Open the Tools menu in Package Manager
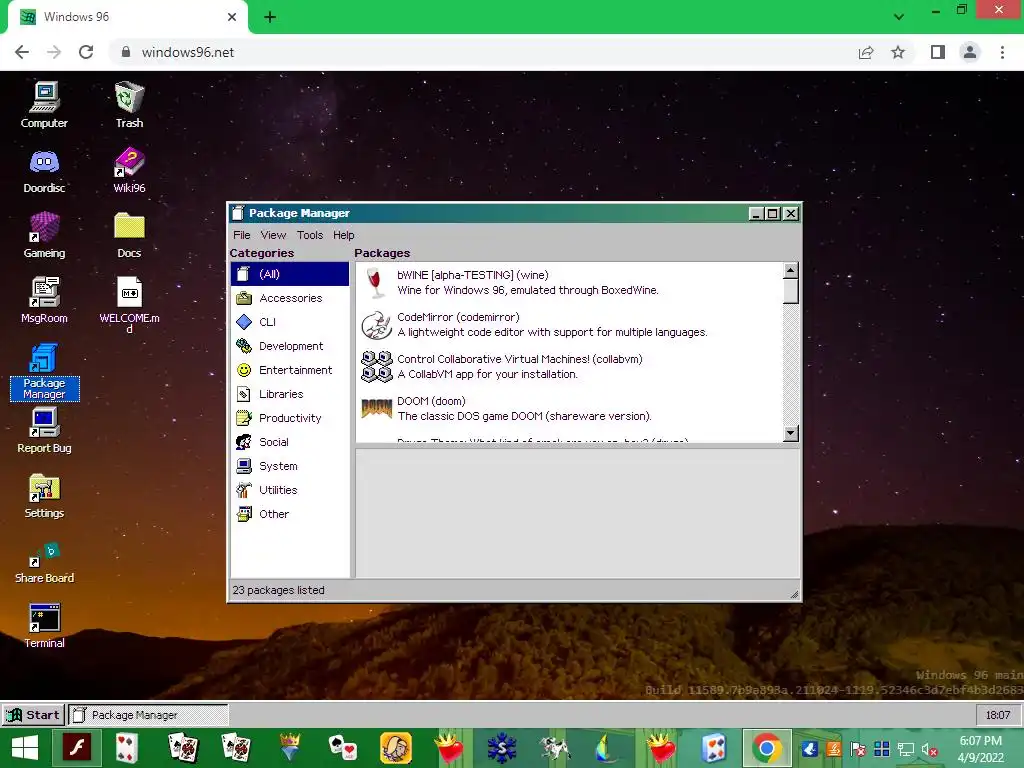Viewport: 1024px width, 768px height. 310,235
